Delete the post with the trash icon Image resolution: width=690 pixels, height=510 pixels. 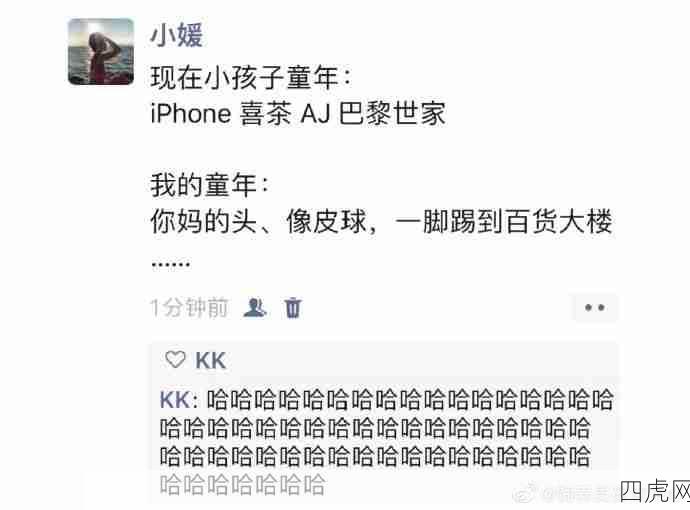[x=293, y=307]
